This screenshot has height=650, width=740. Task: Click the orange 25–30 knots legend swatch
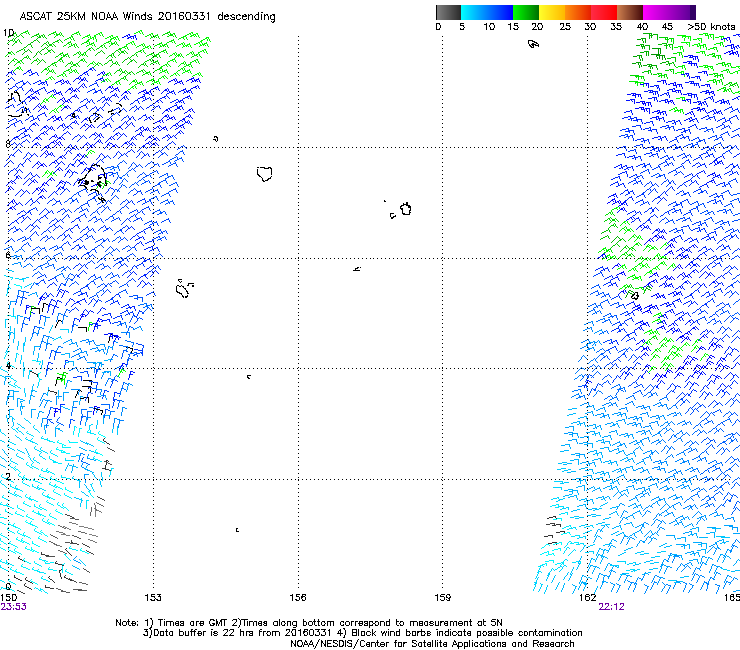point(578,12)
